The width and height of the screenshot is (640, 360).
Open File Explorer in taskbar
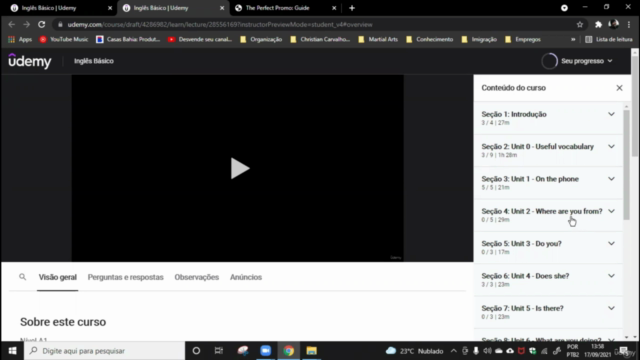point(311,351)
